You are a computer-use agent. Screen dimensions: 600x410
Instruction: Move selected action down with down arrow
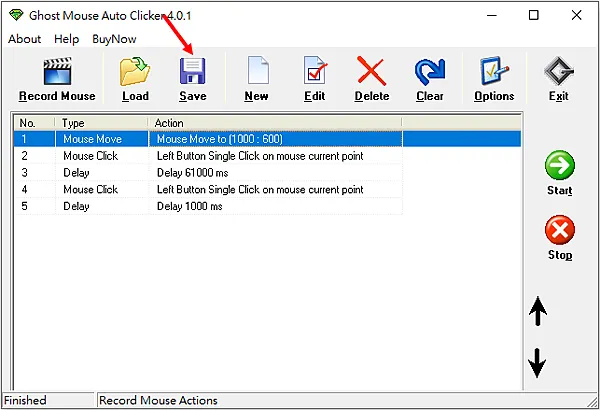pos(537,363)
